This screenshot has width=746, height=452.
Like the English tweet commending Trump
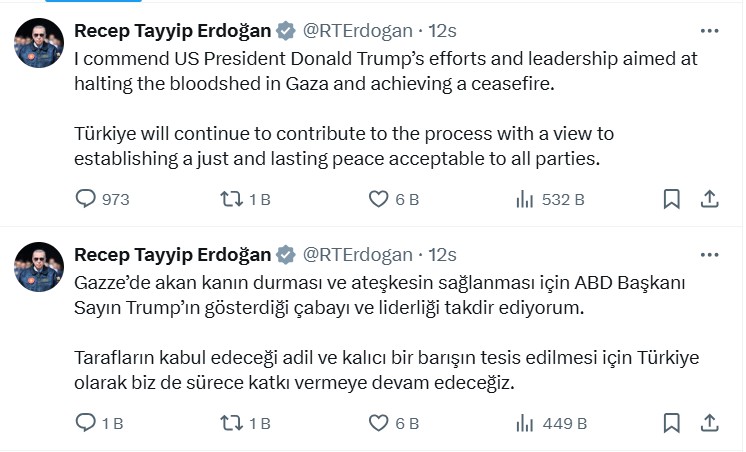378,199
